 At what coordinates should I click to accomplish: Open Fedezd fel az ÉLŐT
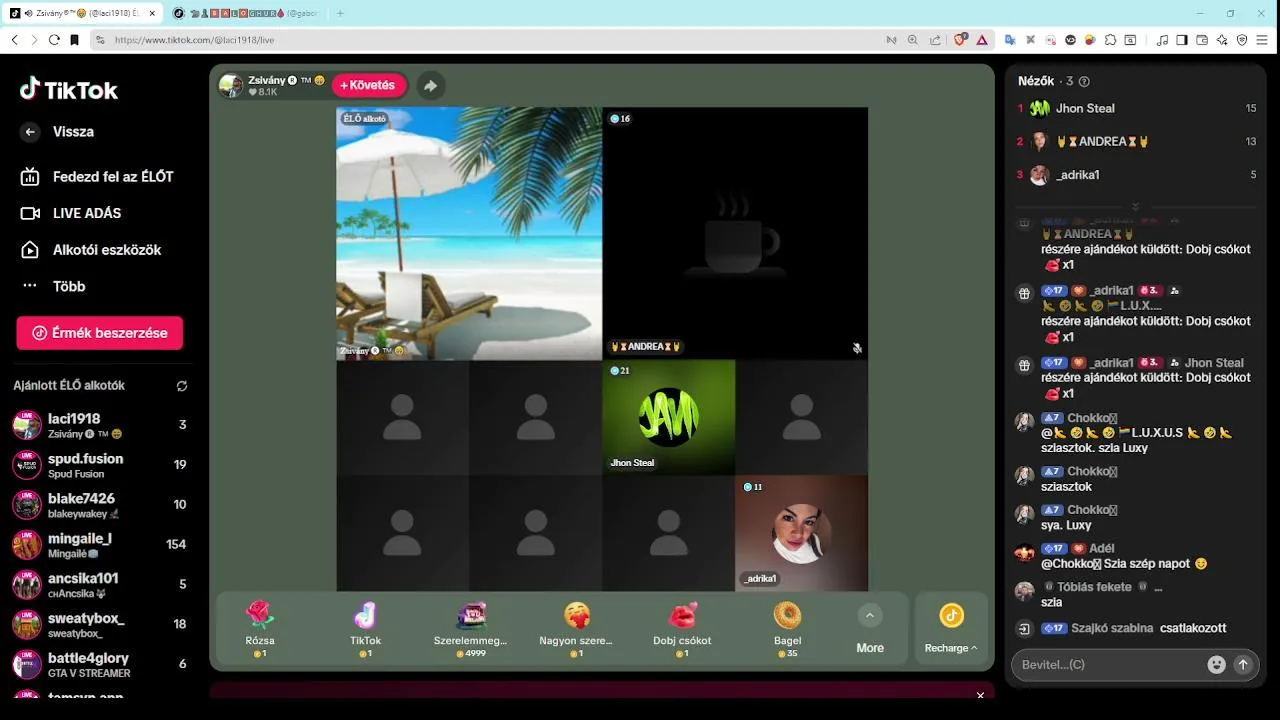[x=97, y=177]
